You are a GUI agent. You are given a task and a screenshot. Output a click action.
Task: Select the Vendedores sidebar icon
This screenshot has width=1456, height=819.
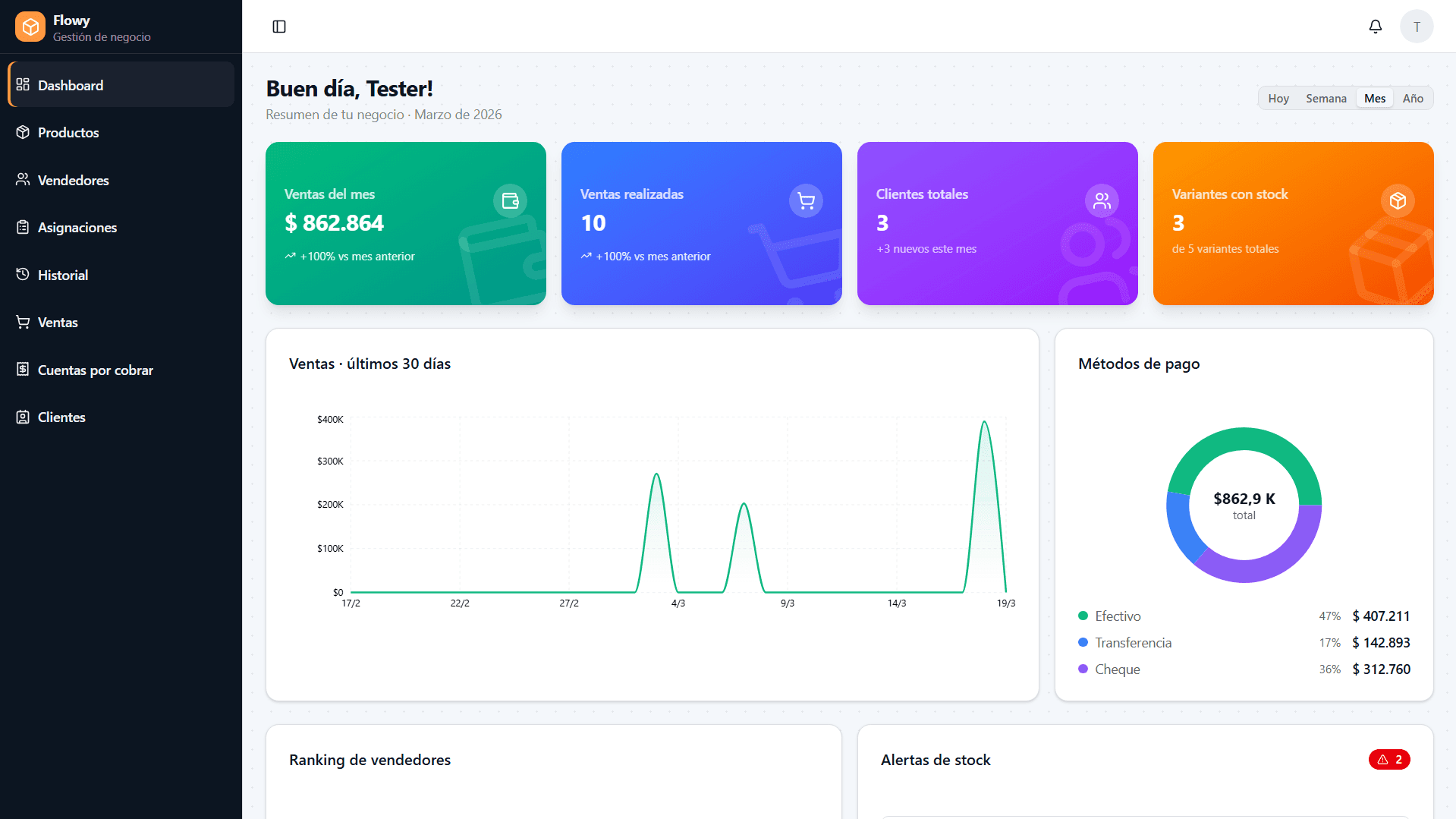(x=23, y=180)
